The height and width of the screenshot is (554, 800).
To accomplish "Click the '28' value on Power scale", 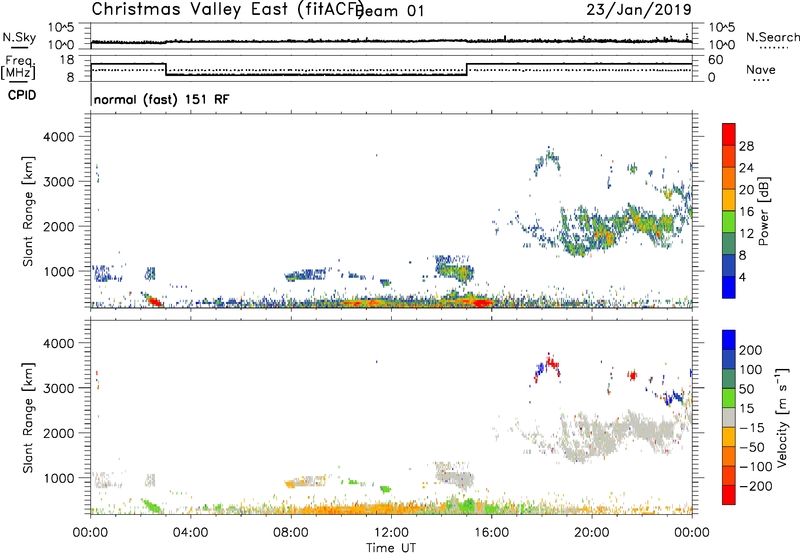I will point(746,146).
